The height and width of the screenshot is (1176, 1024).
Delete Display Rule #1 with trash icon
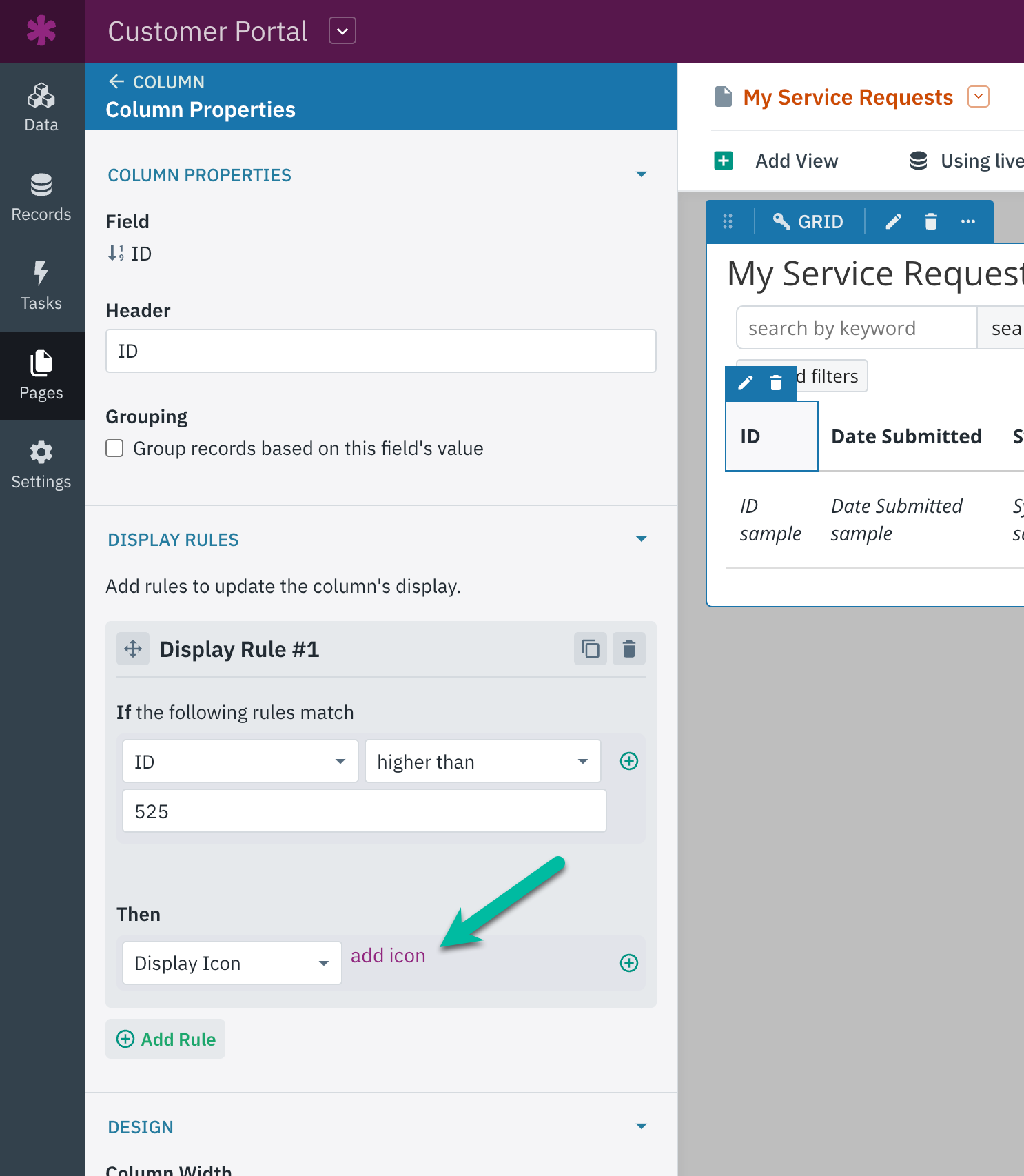[x=628, y=649]
